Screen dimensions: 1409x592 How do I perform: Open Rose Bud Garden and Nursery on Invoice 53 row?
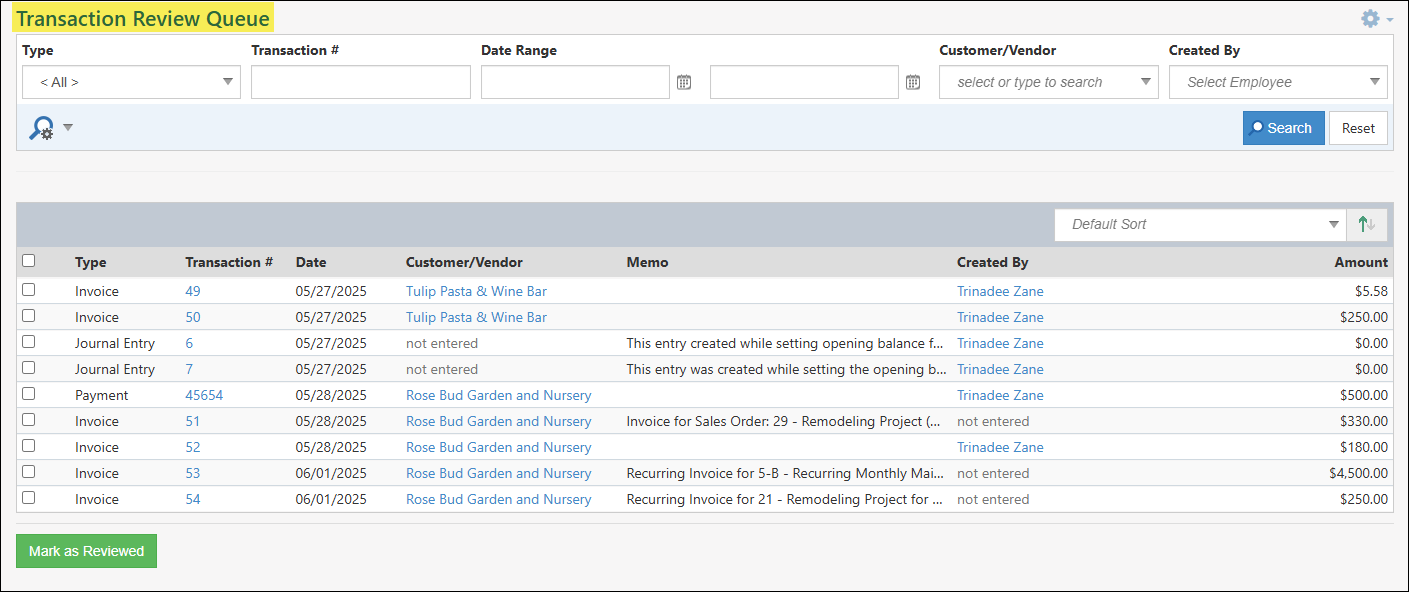[x=498, y=473]
